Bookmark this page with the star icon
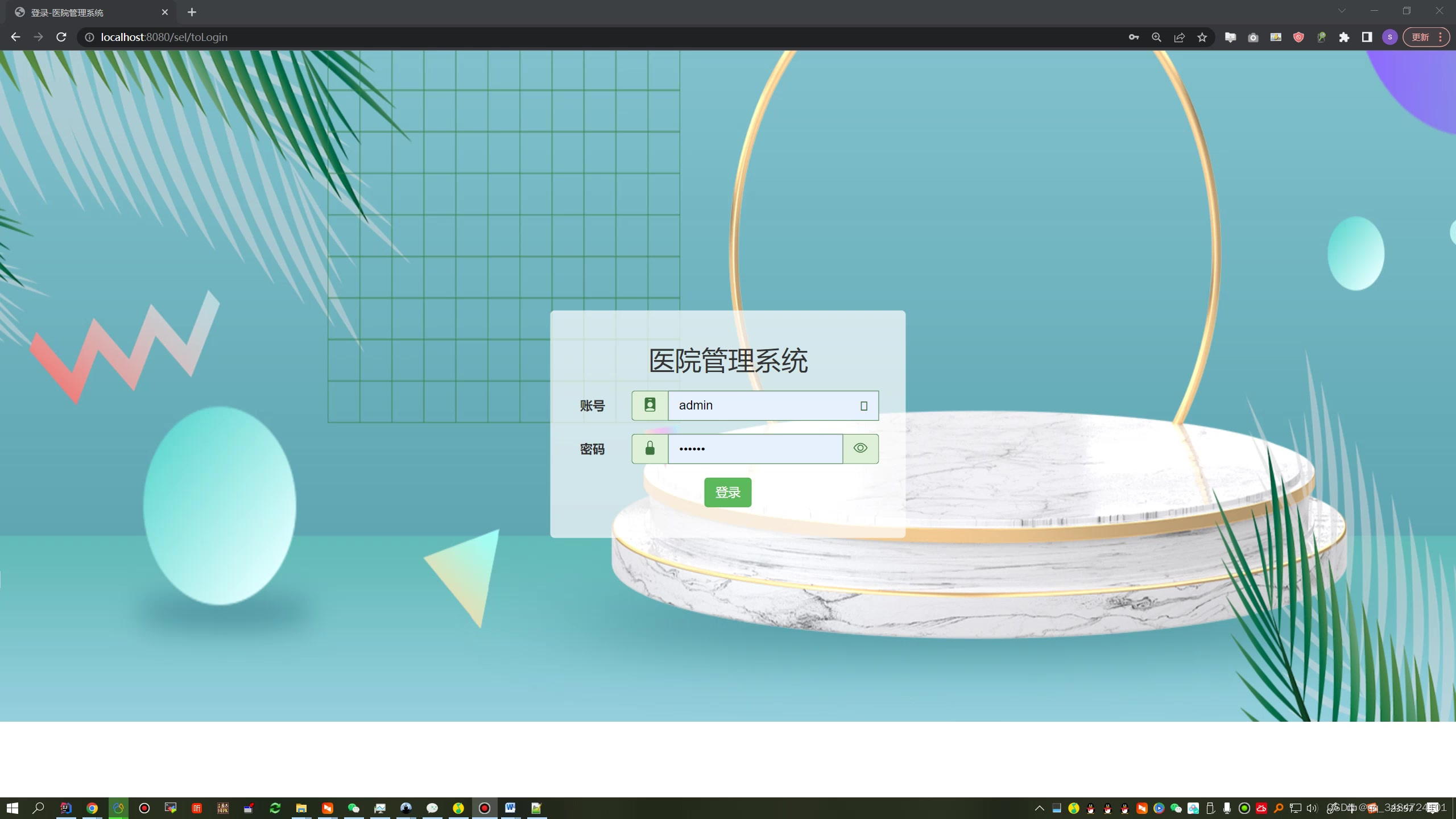 [x=1202, y=37]
